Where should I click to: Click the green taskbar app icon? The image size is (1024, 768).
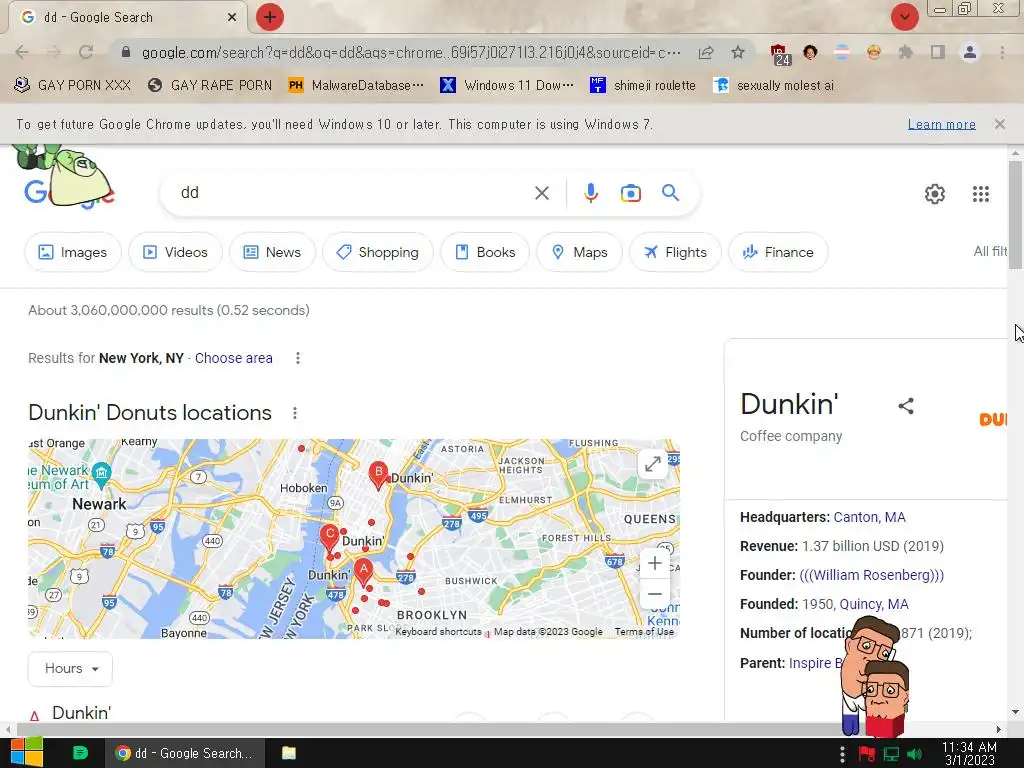tap(80, 753)
